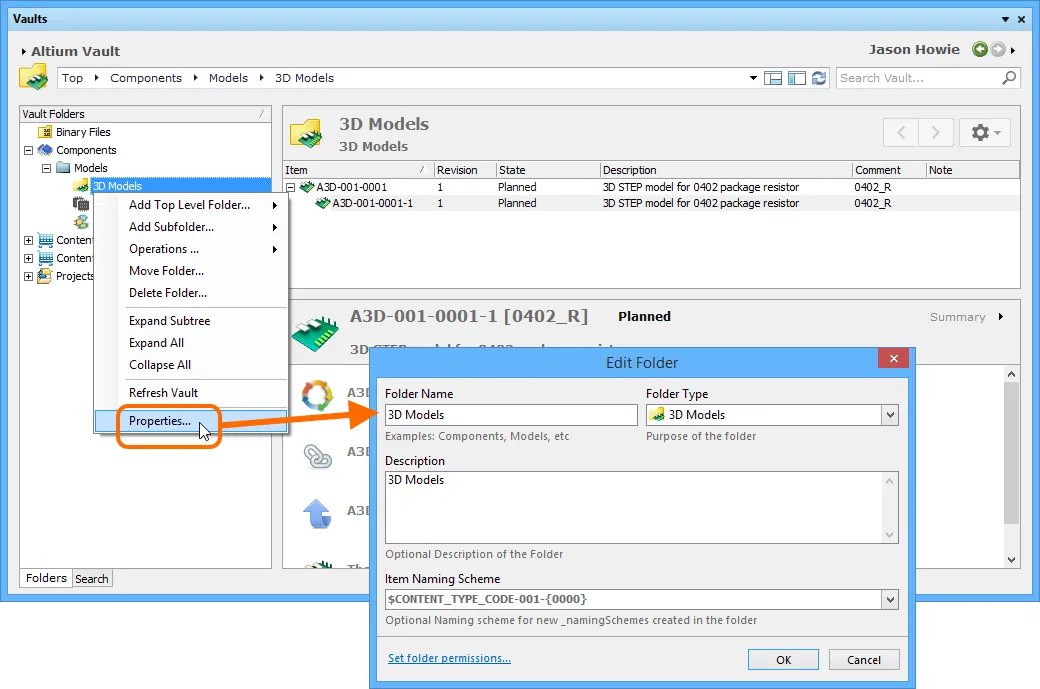This screenshot has width=1040, height=689.
Task: Select the Models folder in tree
Action: coord(90,168)
